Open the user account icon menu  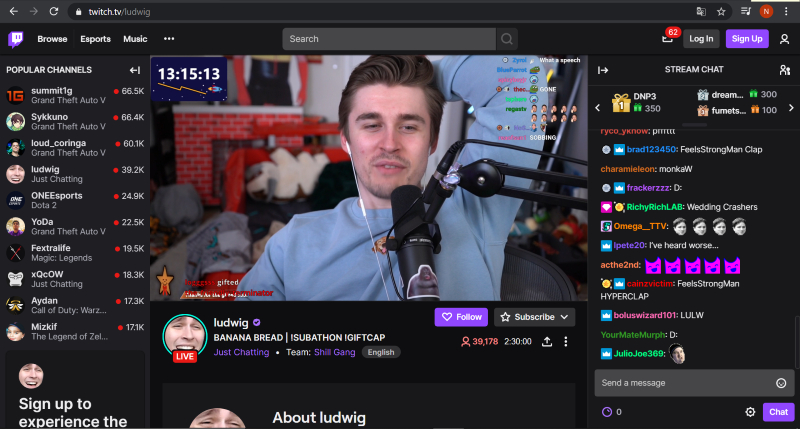(784, 39)
